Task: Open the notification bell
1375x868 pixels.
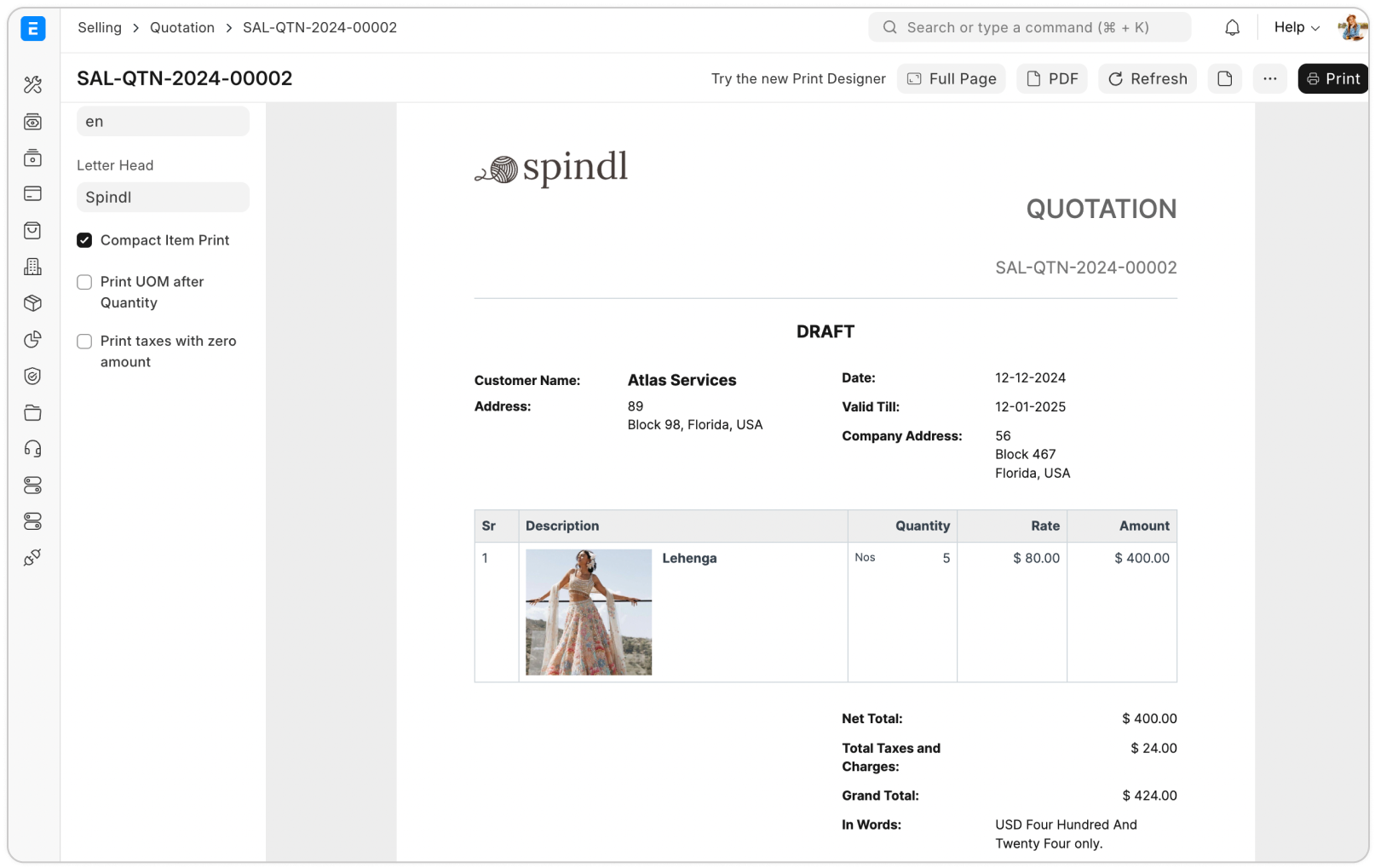Action: [1232, 26]
